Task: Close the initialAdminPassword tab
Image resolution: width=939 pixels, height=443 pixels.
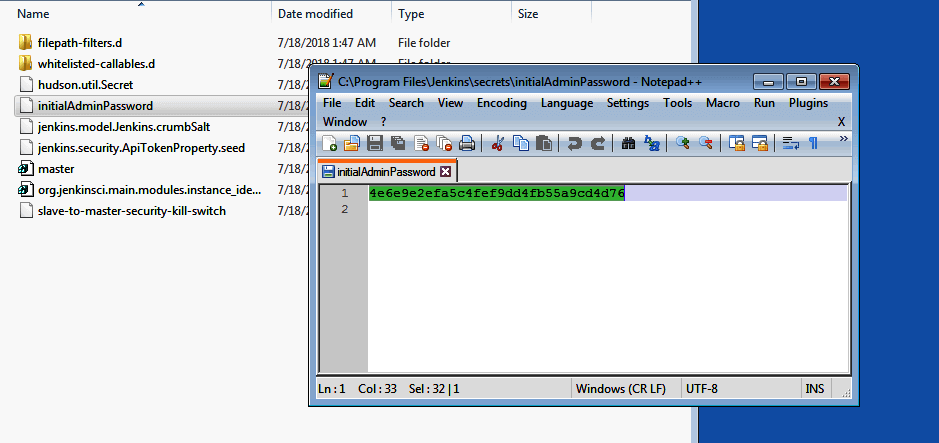Action: click(446, 172)
